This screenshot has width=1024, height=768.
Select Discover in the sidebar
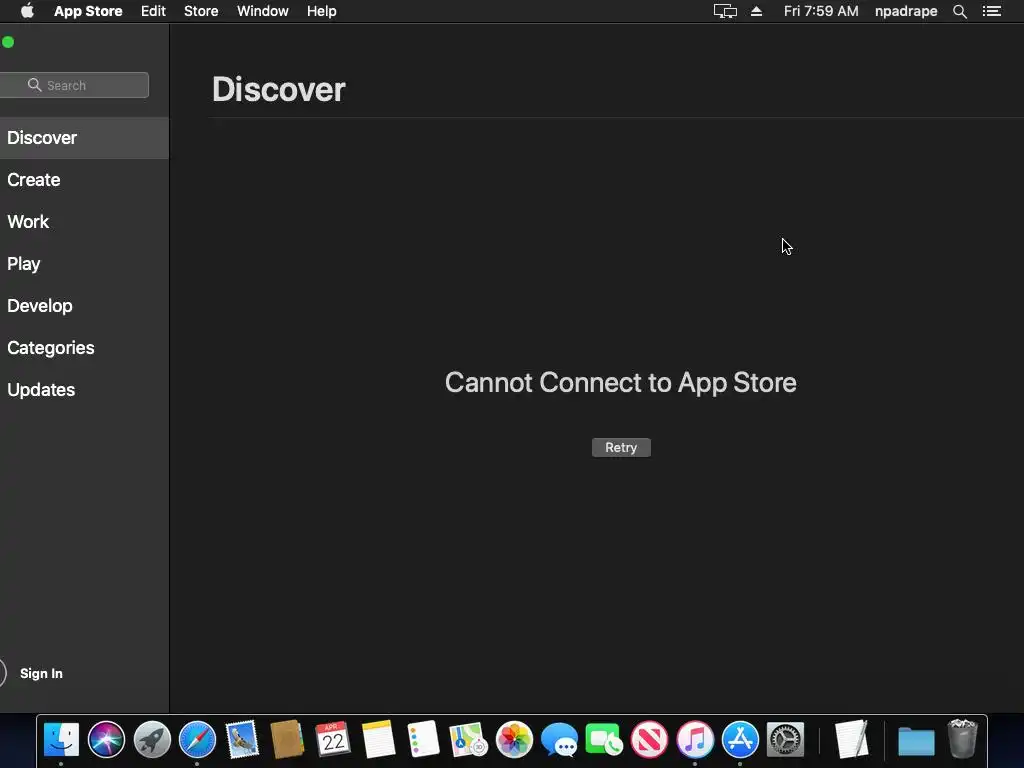[x=84, y=138]
